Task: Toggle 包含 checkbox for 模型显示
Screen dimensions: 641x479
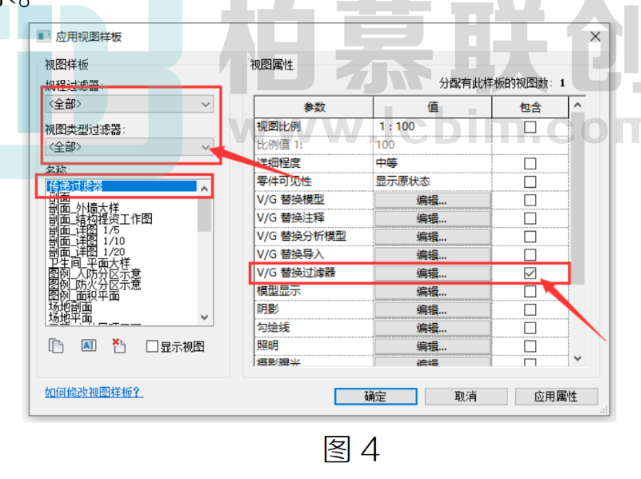Action: point(530,291)
